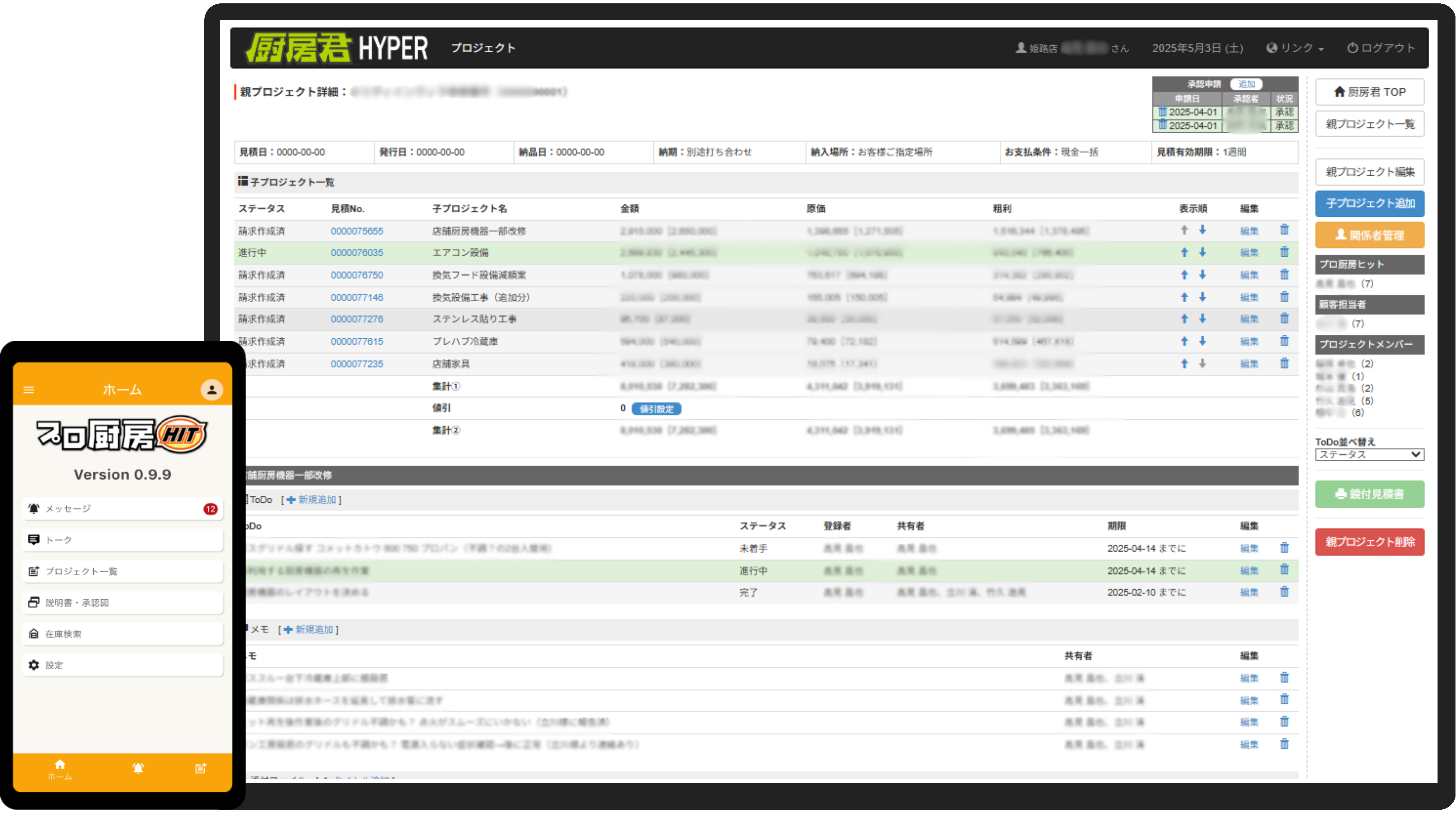Viewport: 1456px width, 815px height.
Task: Delete the エアコン設備 row with the trash icon
Action: (x=1284, y=252)
